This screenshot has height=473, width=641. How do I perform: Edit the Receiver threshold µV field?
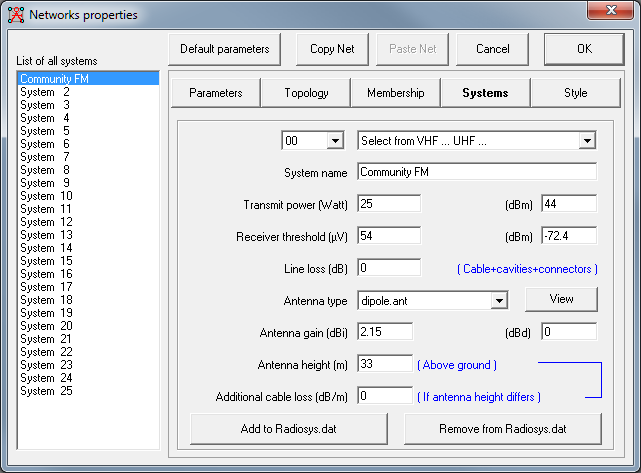389,235
